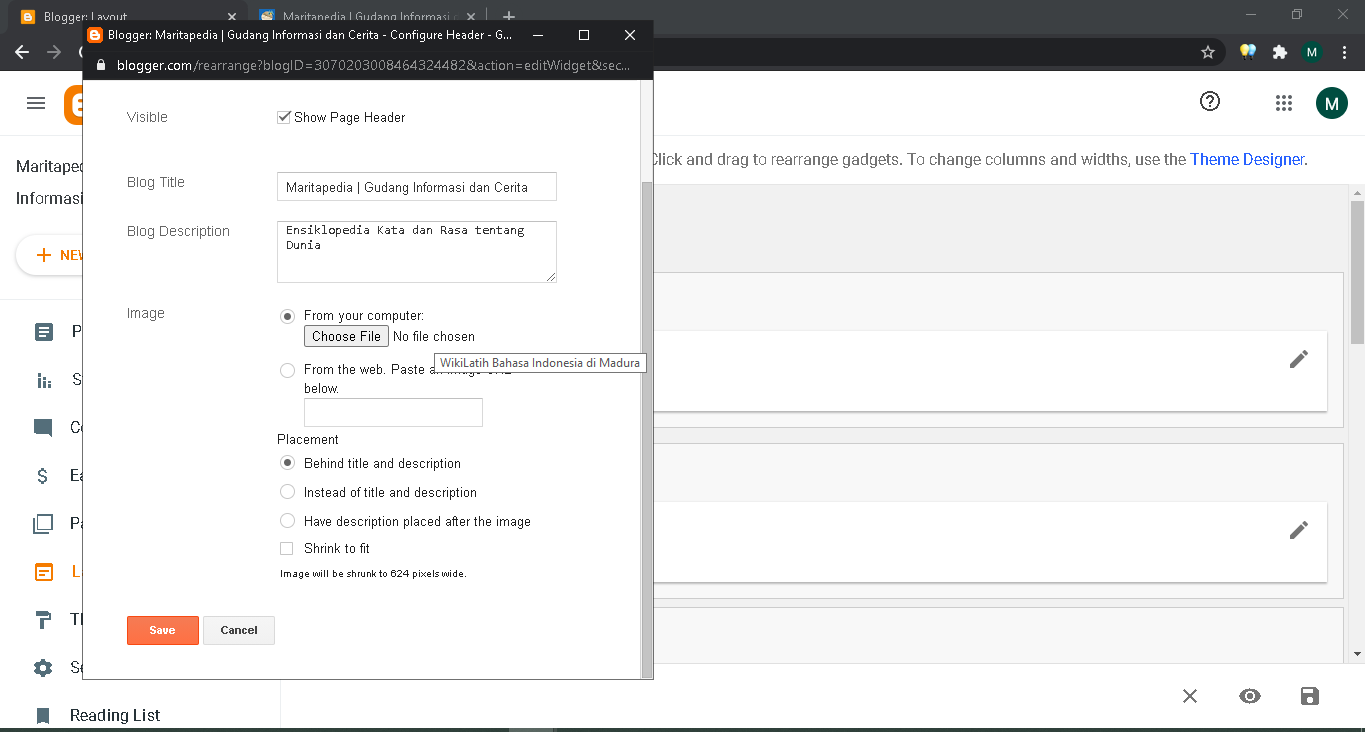Click the Blog Title text field
This screenshot has height=732, width=1365.
[x=417, y=187]
